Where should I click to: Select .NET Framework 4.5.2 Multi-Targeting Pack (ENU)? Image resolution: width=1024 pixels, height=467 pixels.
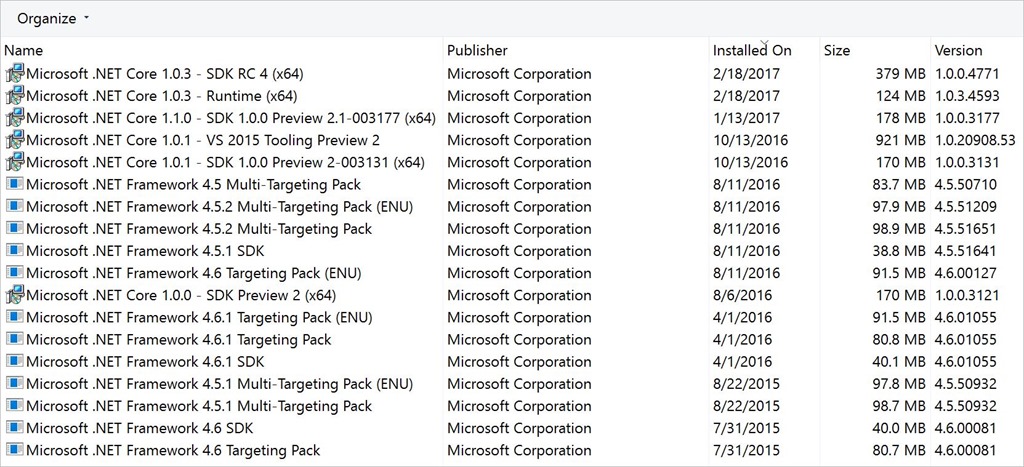pyautogui.click(x=219, y=207)
